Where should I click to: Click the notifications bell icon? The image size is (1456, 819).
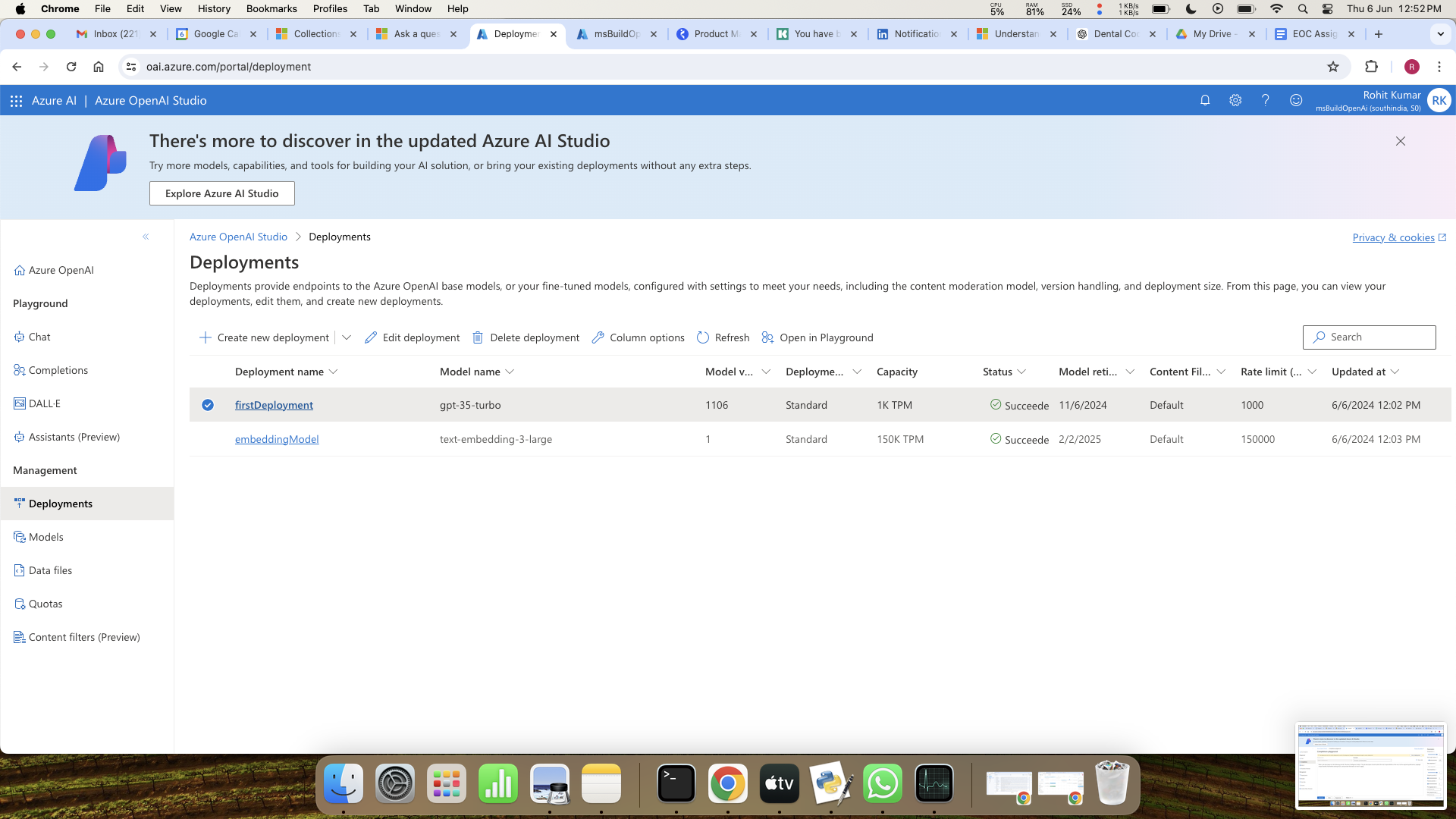pyautogui.click(x=1205, y=100)
